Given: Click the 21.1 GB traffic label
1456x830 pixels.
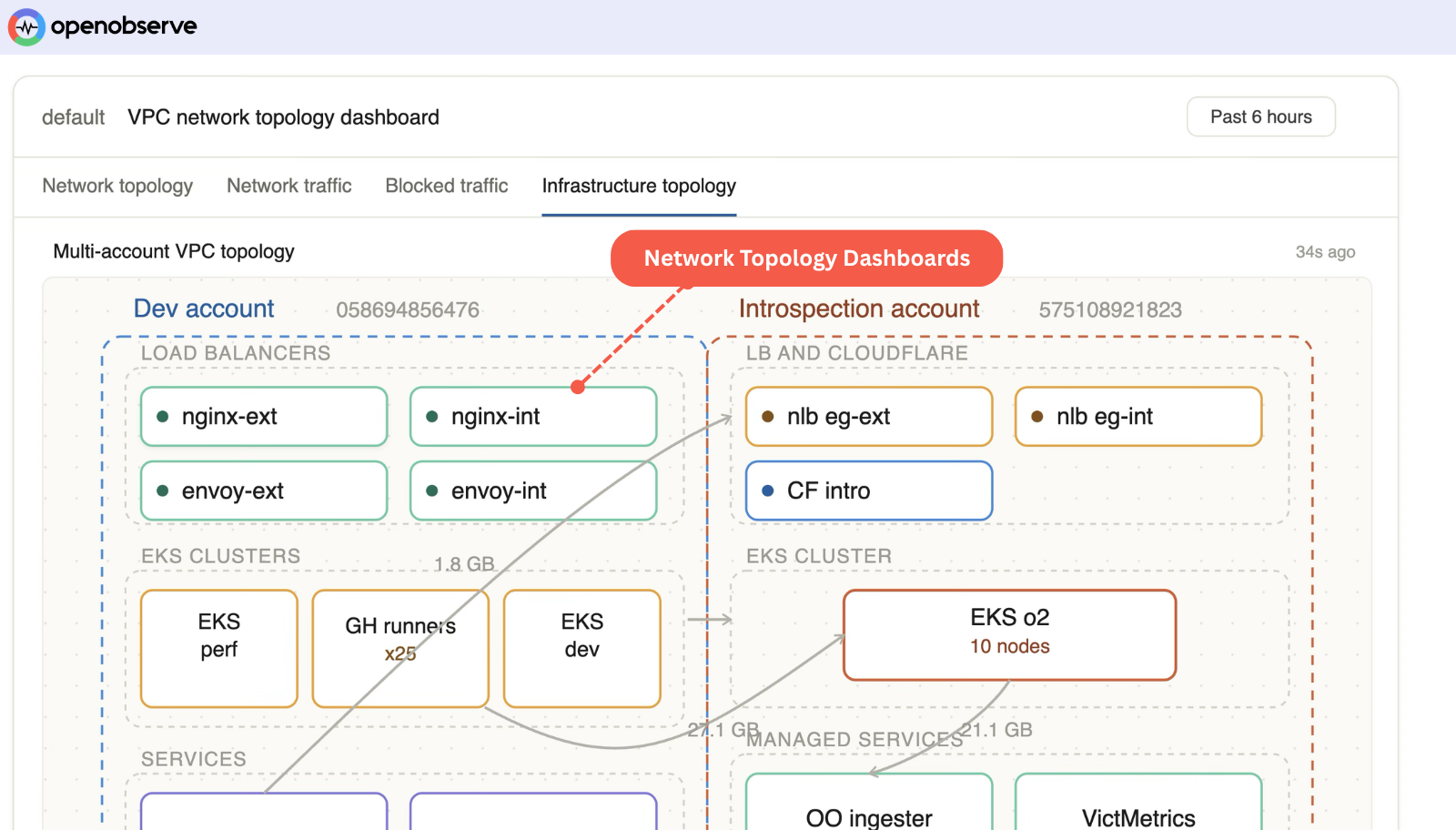Looking at the screenshot, I should click(997, 730).
